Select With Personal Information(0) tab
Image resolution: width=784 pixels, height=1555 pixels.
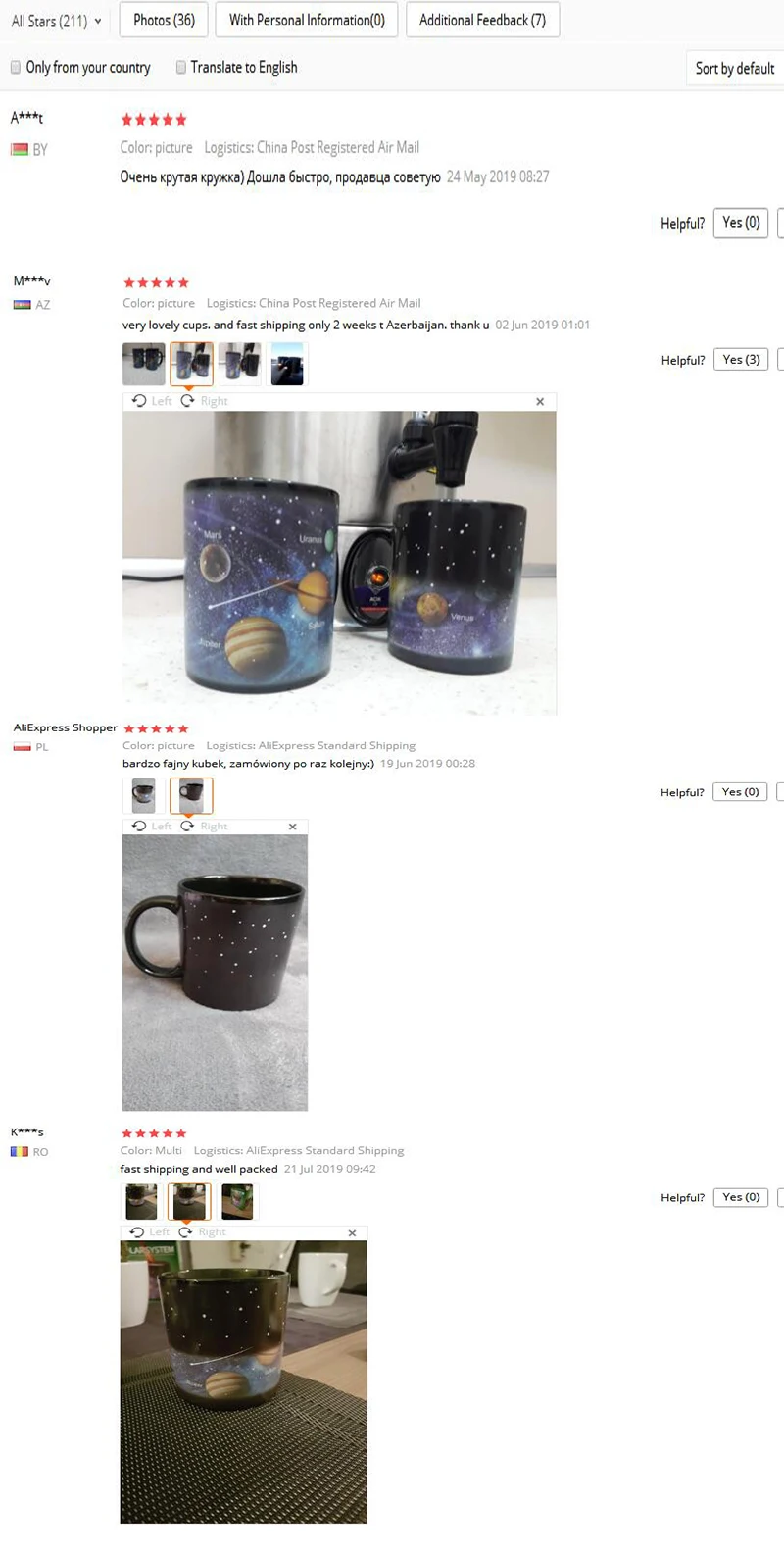307,20
